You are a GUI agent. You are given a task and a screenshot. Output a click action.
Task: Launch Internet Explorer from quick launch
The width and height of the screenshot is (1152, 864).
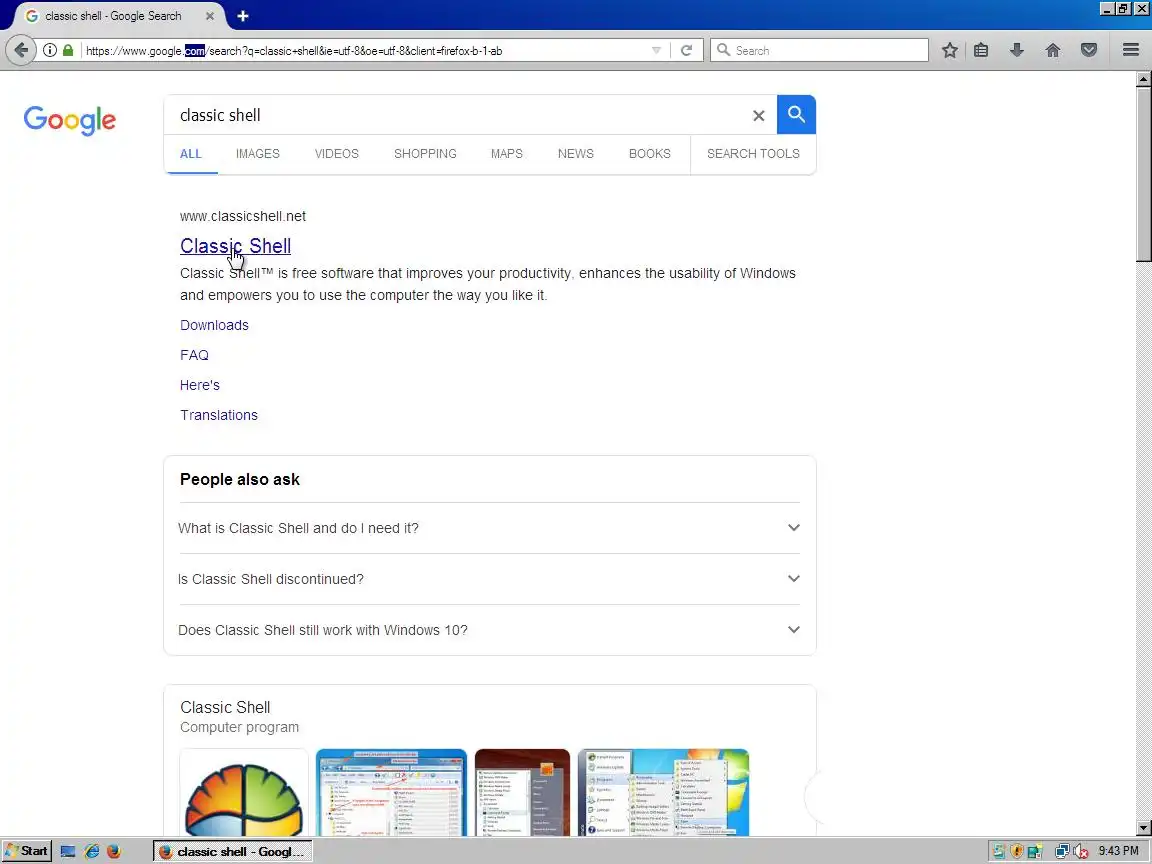(x=91, y=852)
